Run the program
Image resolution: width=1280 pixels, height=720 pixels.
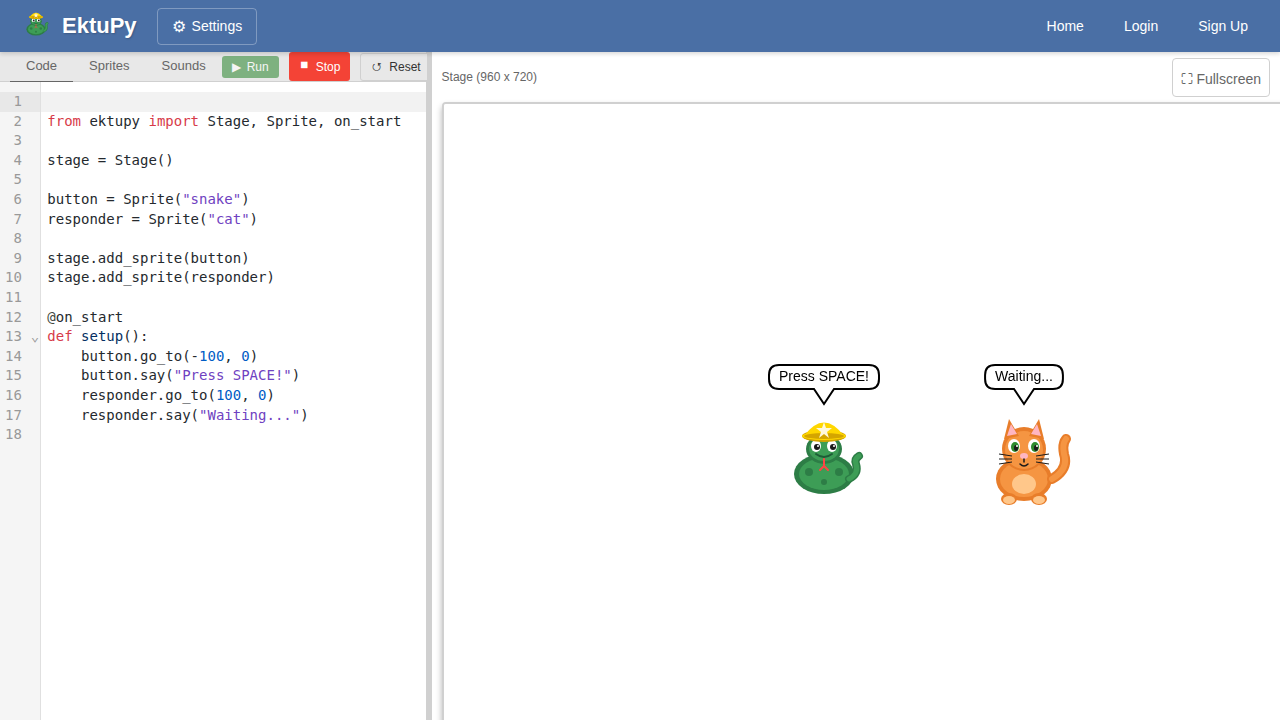(x=250, y=67)
